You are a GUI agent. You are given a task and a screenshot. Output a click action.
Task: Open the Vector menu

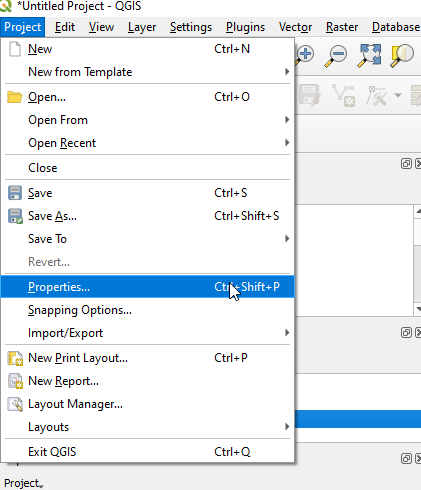[295, 27]
